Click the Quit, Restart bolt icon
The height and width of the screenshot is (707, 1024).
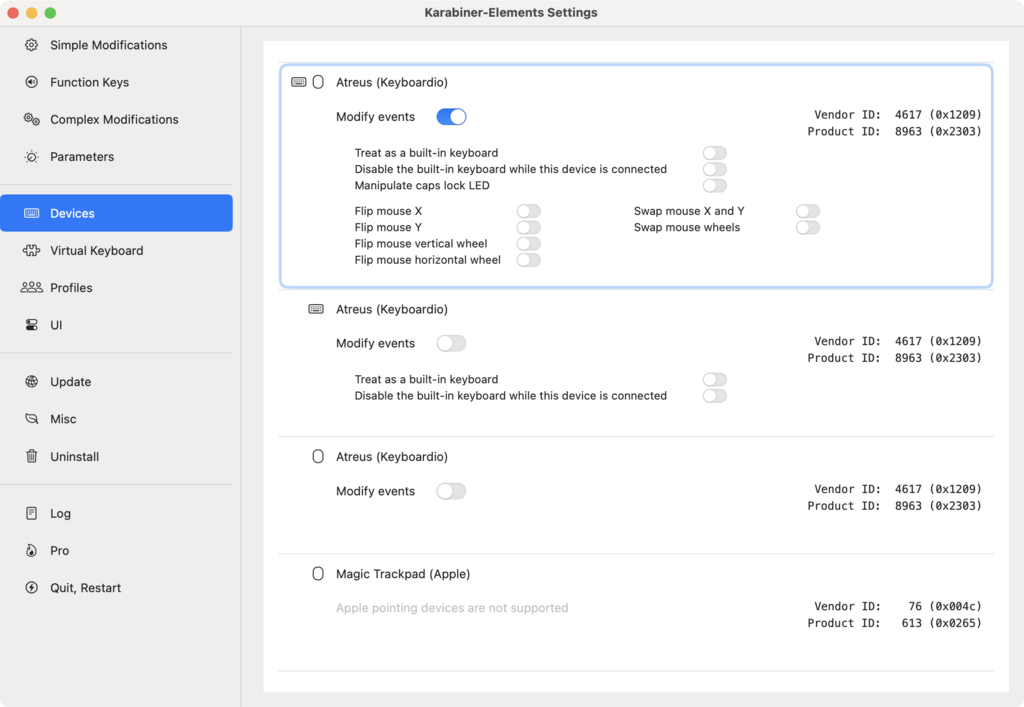tap(31, 588)
